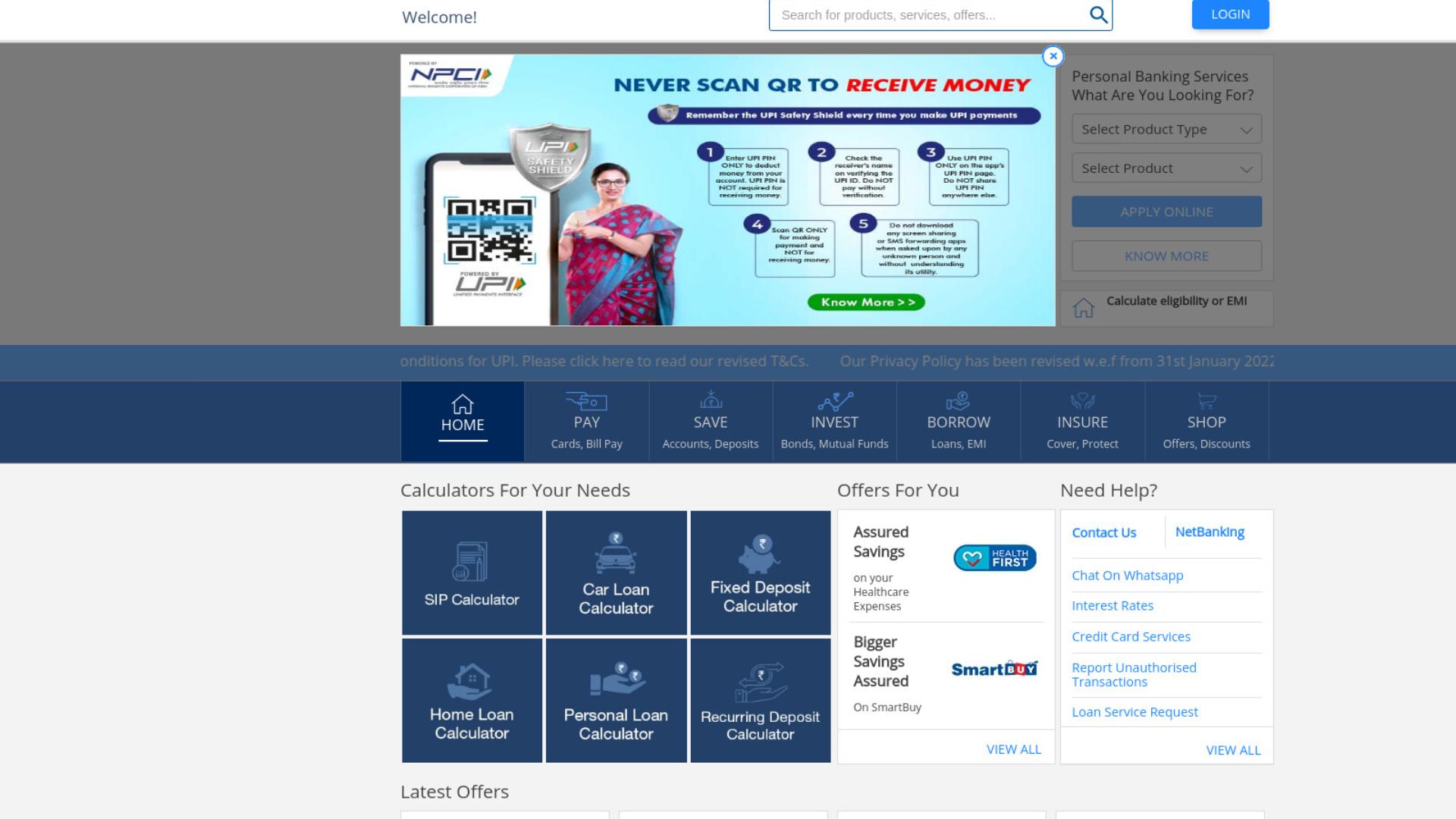
Task: Expand Select Product Type dropdown
Action: point(1166,129)
